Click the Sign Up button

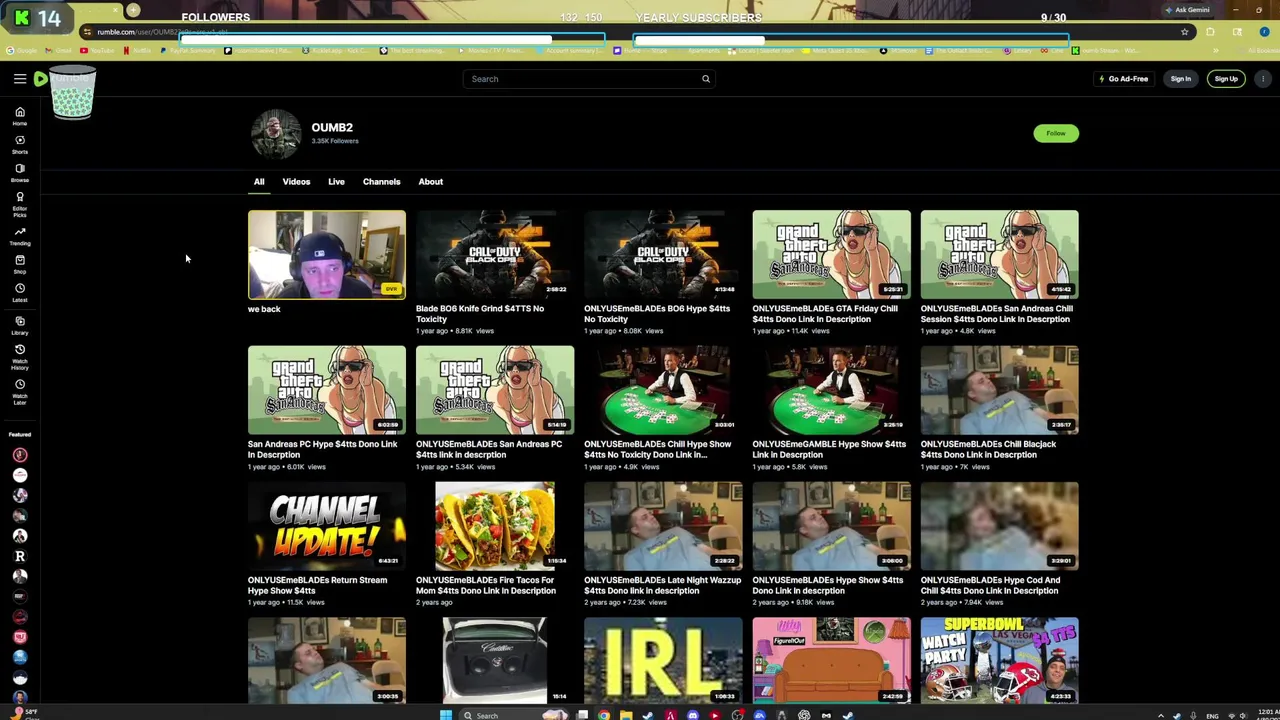[x=1225, y=79]
